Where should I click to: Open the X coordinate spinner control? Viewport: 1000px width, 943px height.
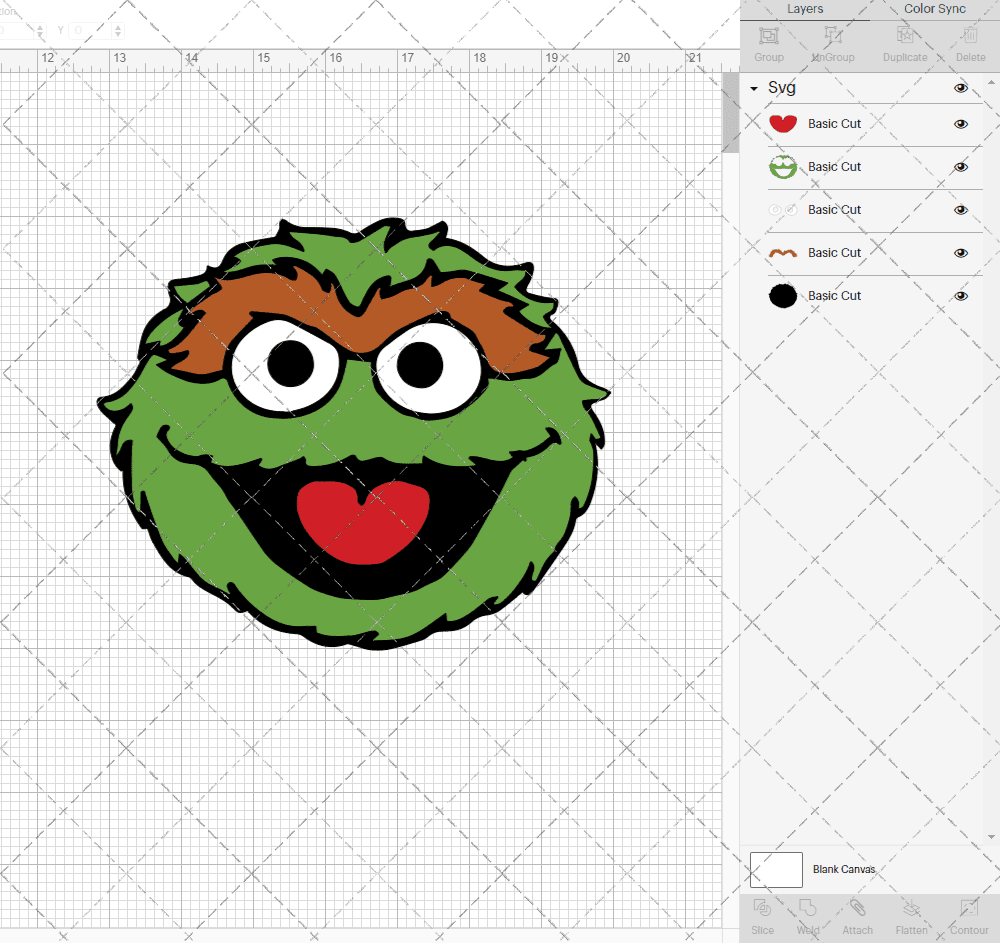(x=40, y=30)
